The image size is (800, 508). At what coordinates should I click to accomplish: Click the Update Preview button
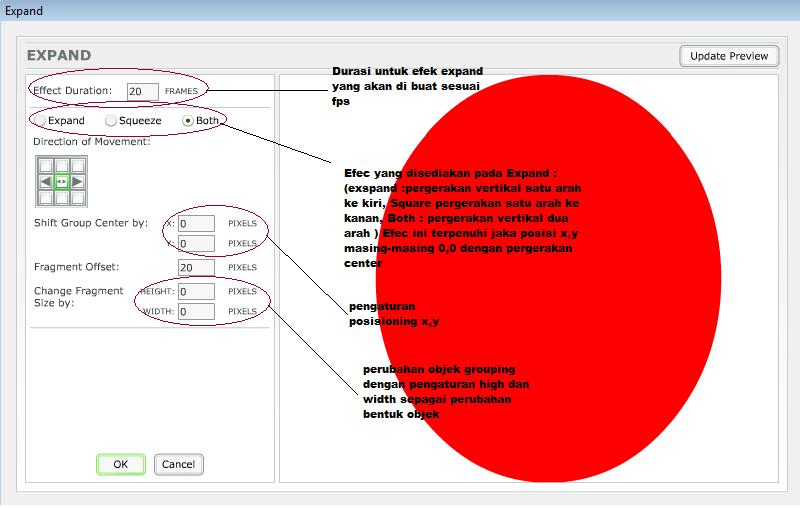729,56
